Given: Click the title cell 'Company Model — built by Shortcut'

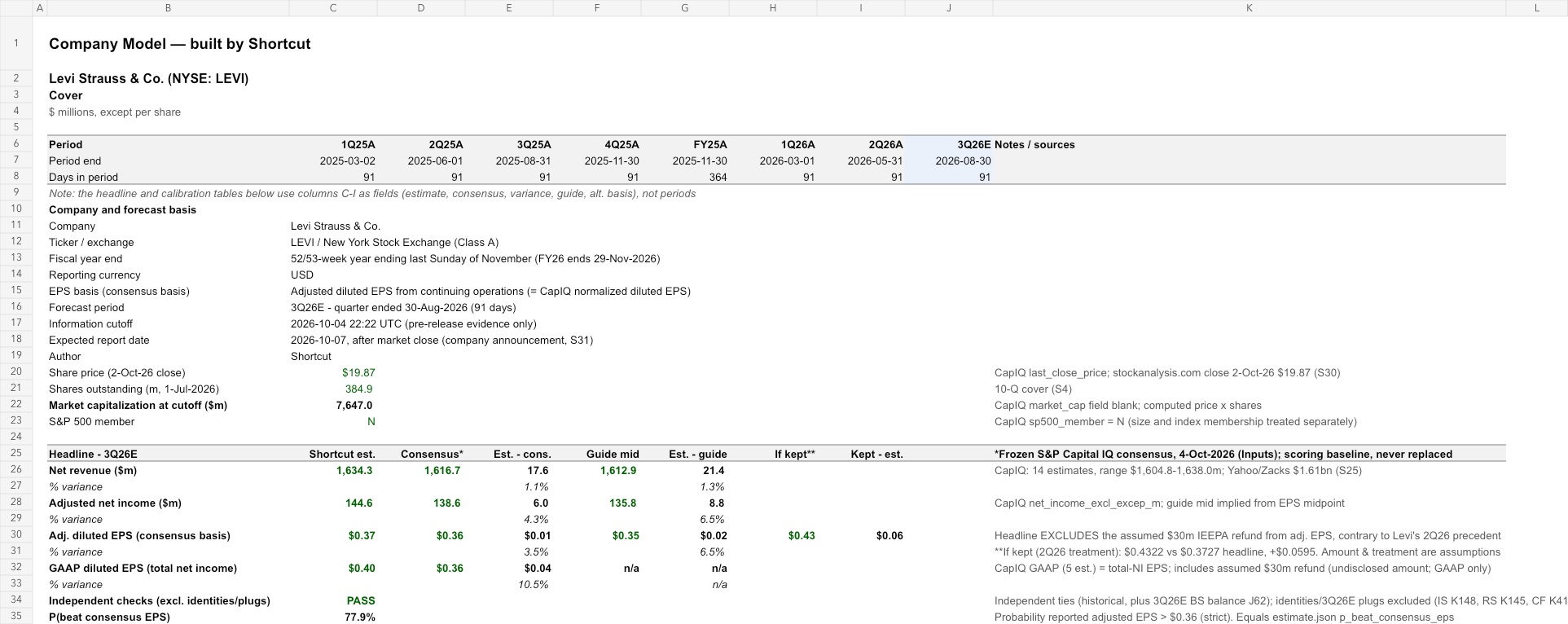Looking at the screenshot, I should point(180,44).
